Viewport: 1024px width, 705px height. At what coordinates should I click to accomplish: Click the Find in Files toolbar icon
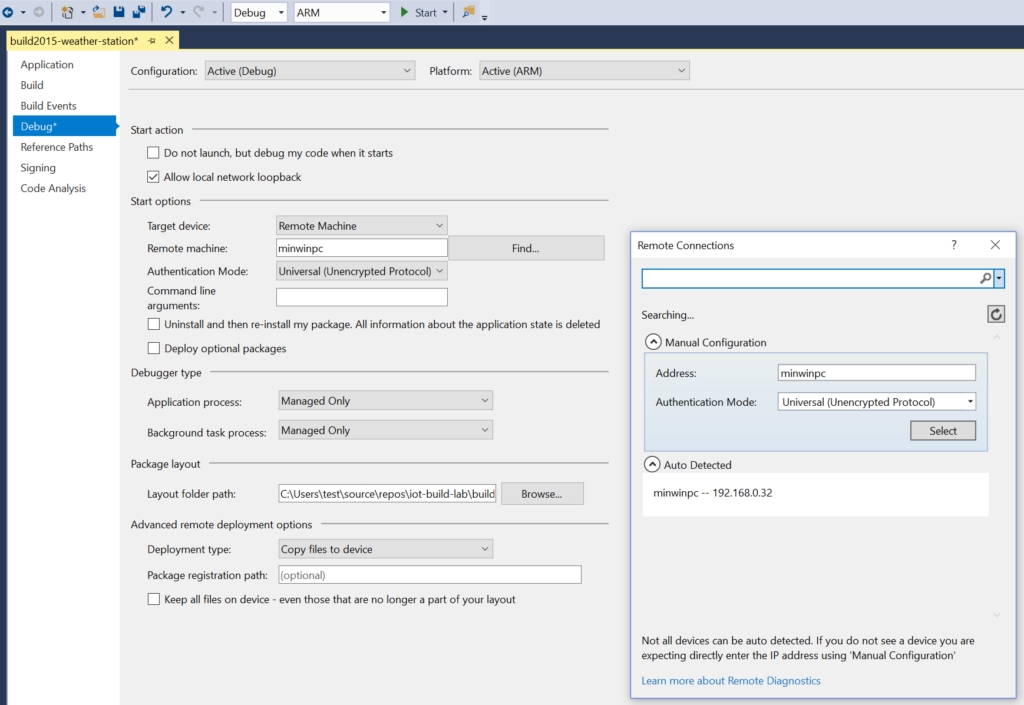pyautogui.click(x=468, y=12)
